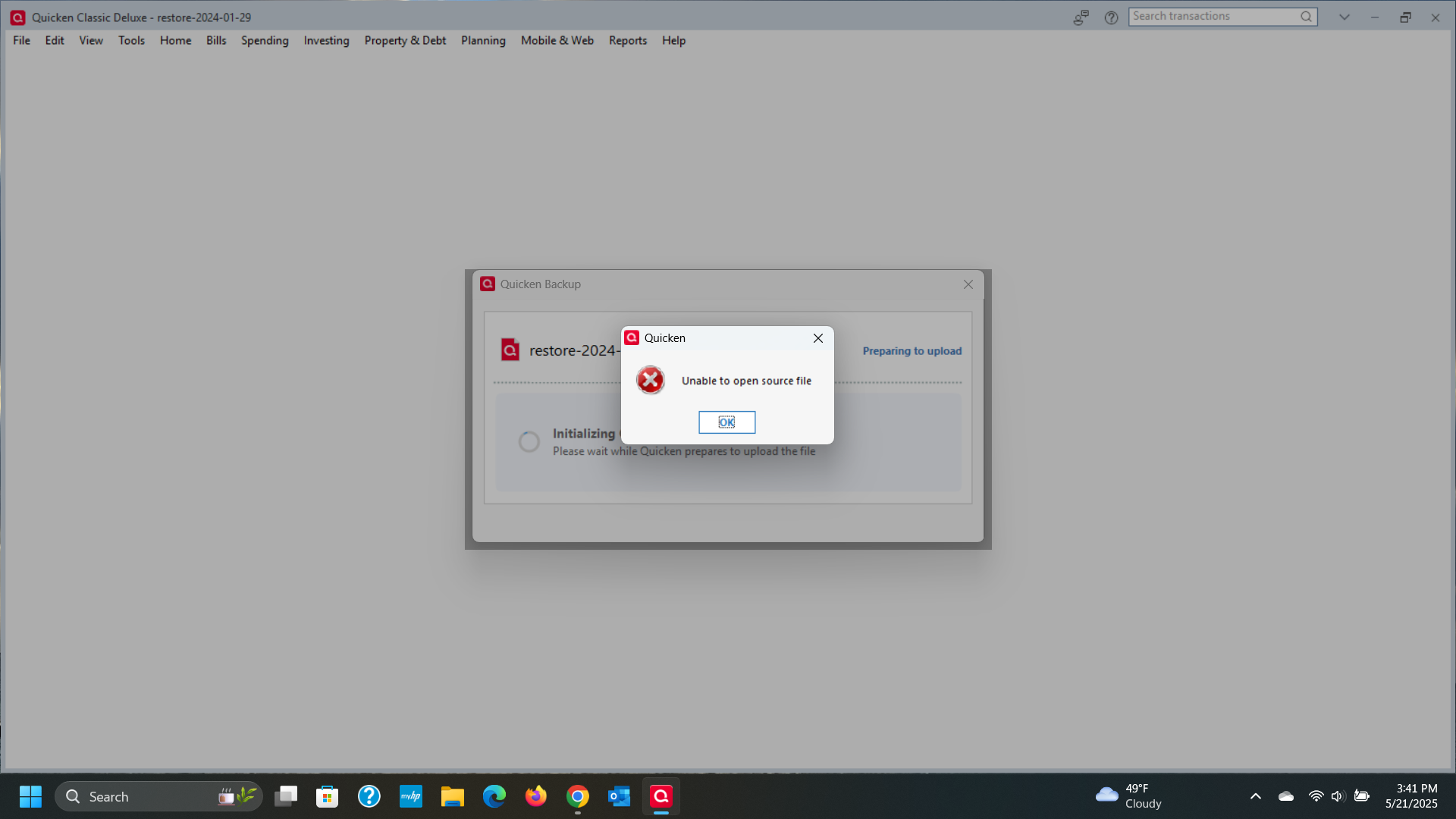This screenshot has height=819, width=1456.
Task: Open Wi-Fi network settings tray icon
Action: pos(1316,796)
